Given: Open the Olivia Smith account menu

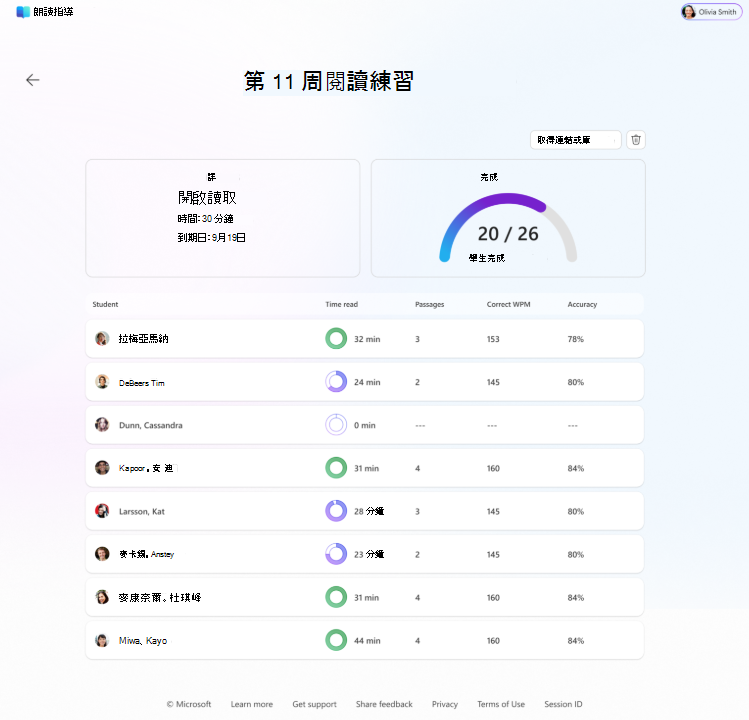Looking at the screenshot, I should click(711, 12).
